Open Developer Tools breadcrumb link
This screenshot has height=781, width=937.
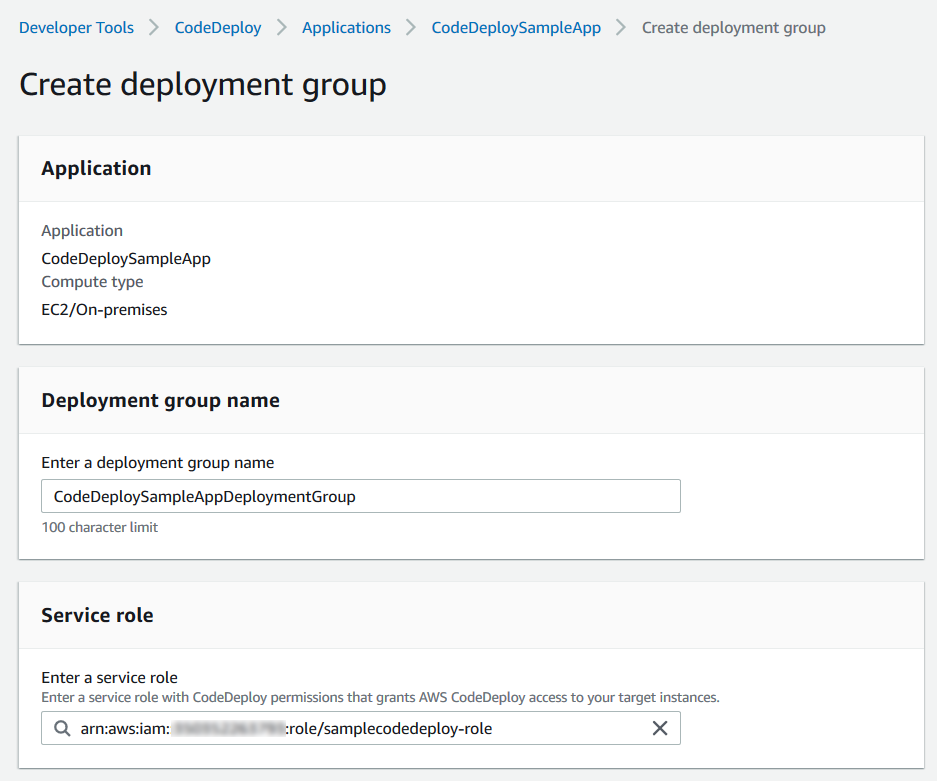(x=76, y=27)
